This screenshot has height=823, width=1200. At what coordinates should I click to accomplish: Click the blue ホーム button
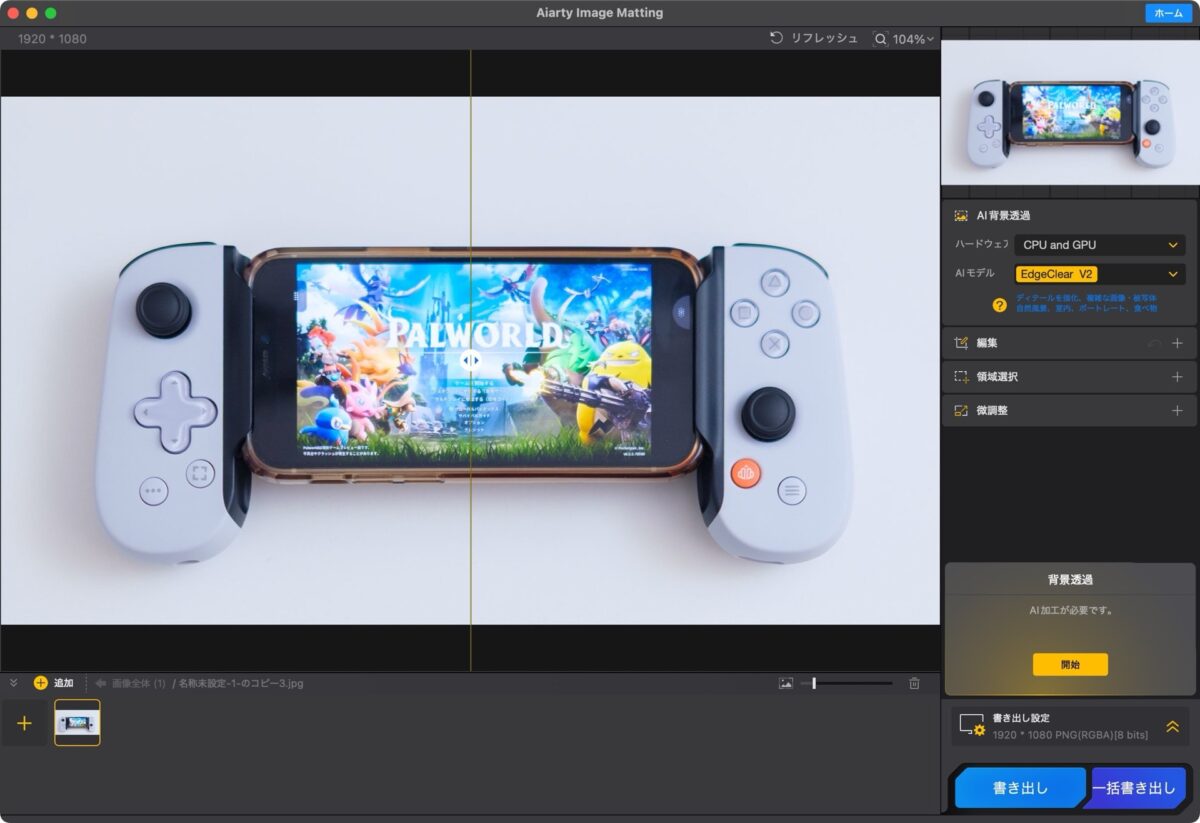point(1168,13)
